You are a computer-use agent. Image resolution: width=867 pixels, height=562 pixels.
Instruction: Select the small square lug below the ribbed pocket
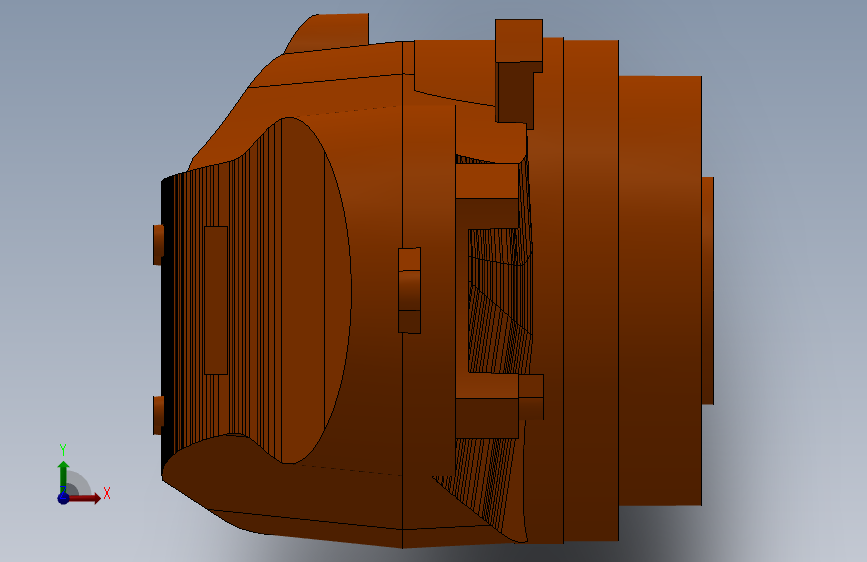click(x=531, y=397)
